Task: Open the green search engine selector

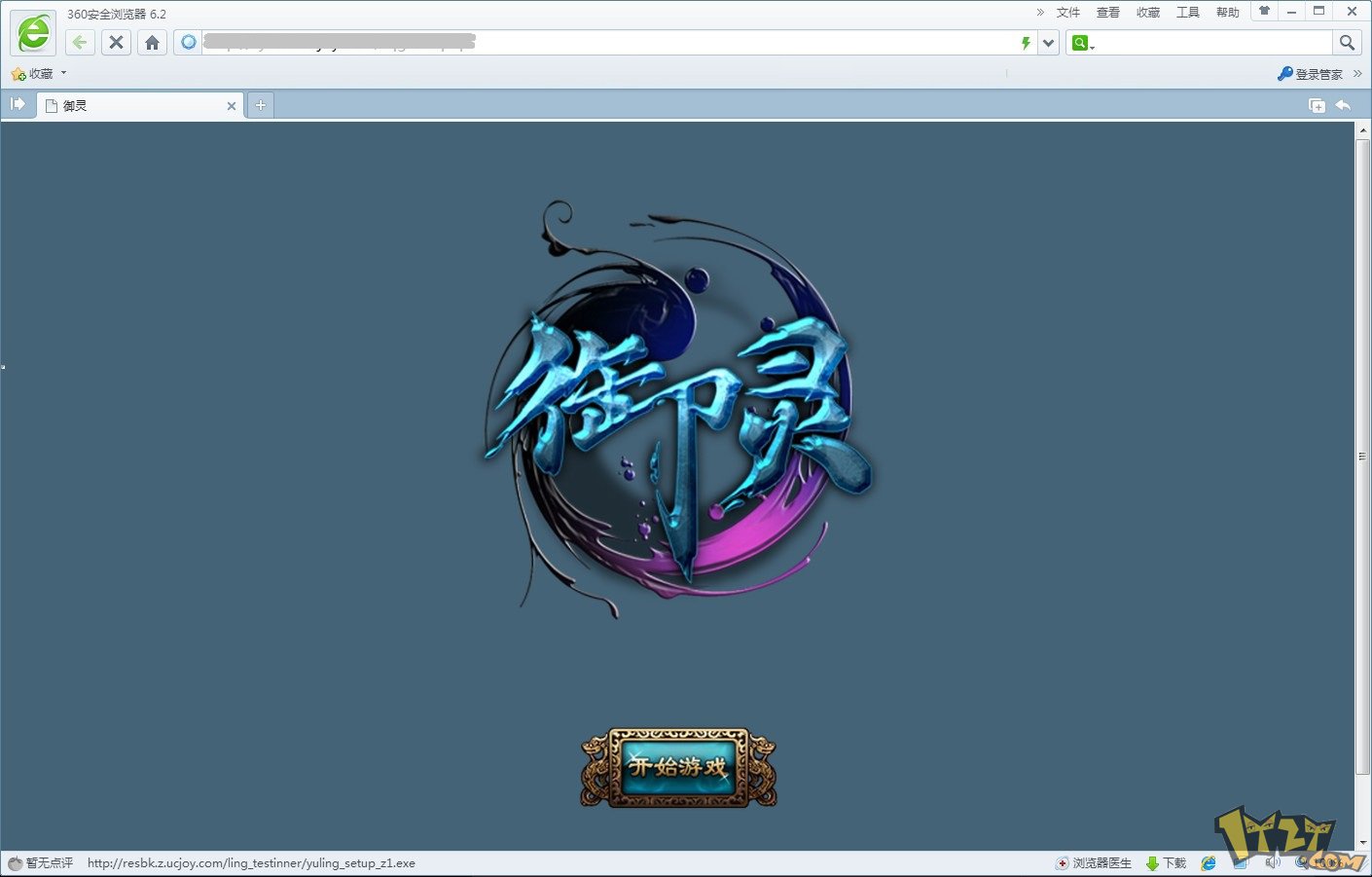Action: [x=1082, y=43]
